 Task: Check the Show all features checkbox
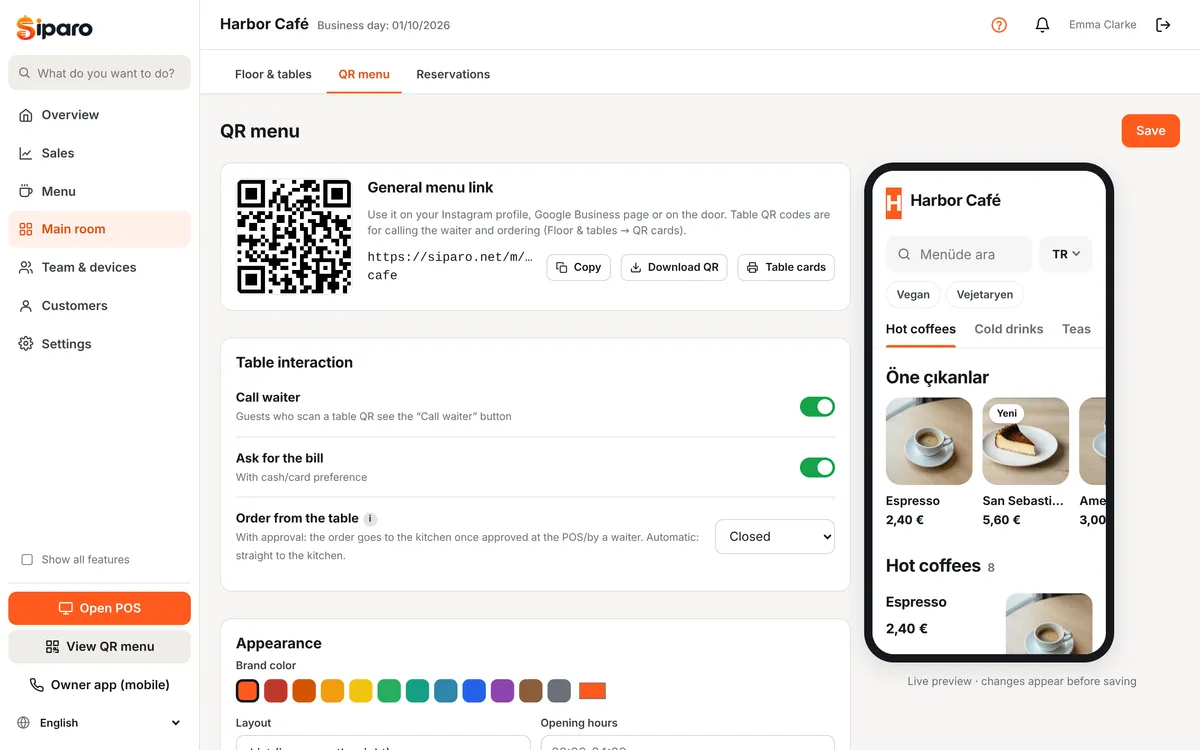point(27,560)
